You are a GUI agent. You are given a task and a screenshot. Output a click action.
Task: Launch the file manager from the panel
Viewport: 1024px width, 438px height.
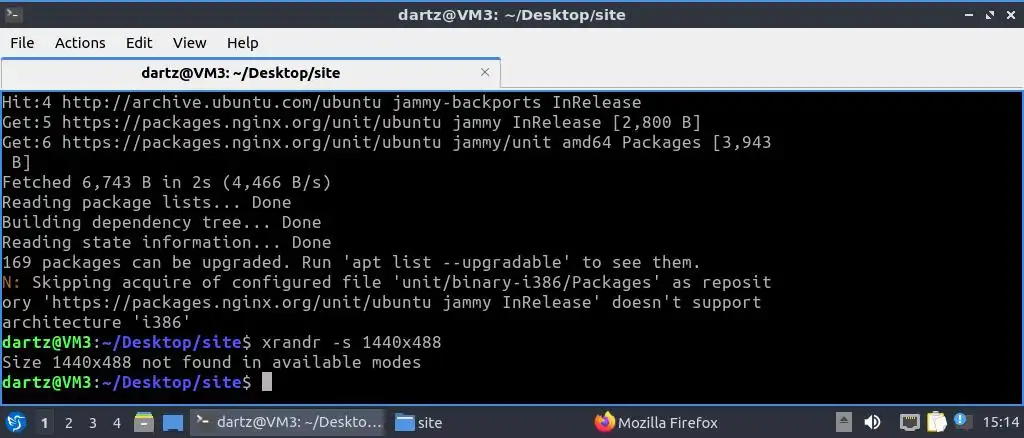point(144,422)
